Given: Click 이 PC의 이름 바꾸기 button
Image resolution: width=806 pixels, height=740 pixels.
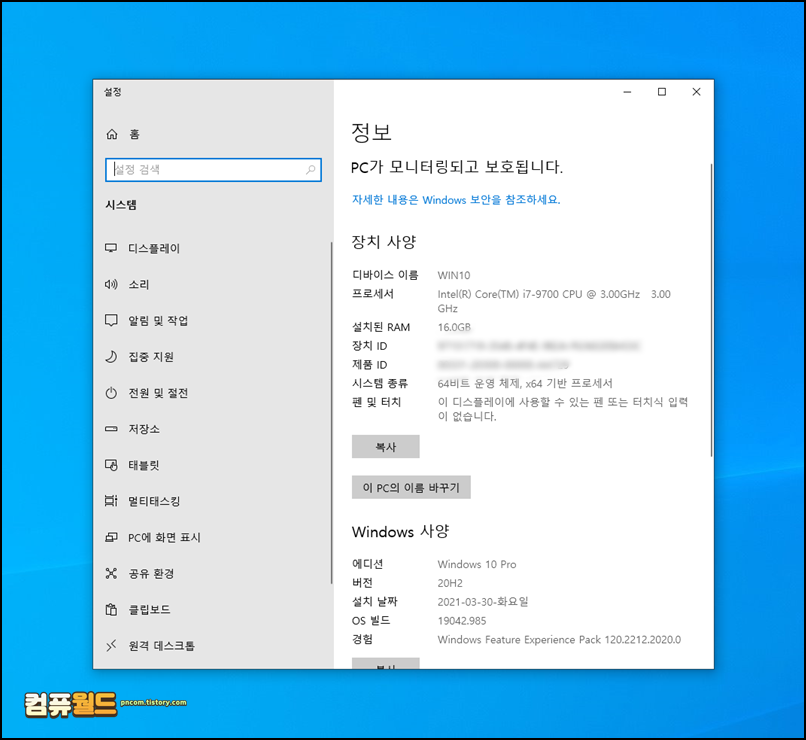Looking at the screenshot, I should 411,487.
